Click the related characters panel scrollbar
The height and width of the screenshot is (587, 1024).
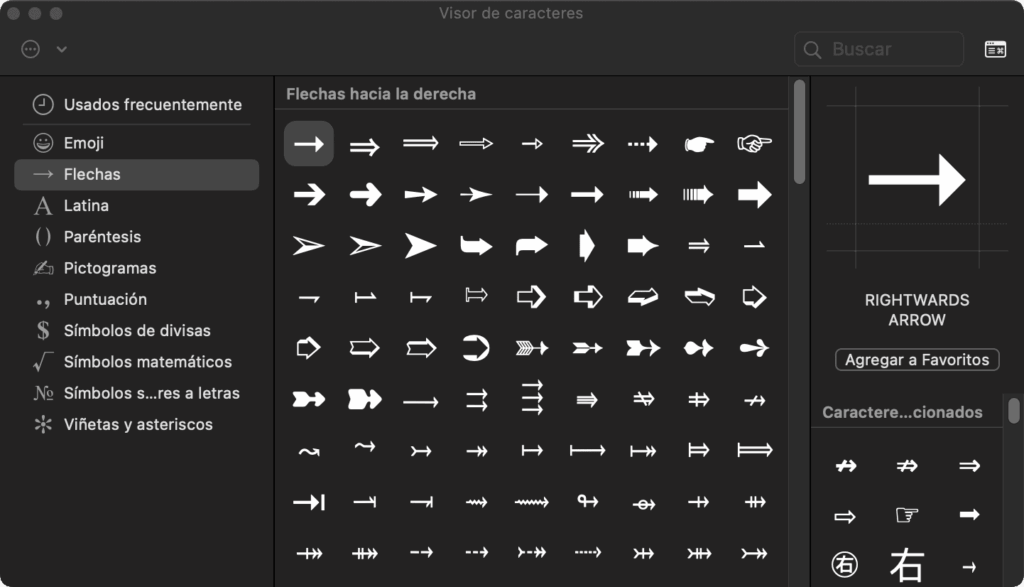point(1014,411)
